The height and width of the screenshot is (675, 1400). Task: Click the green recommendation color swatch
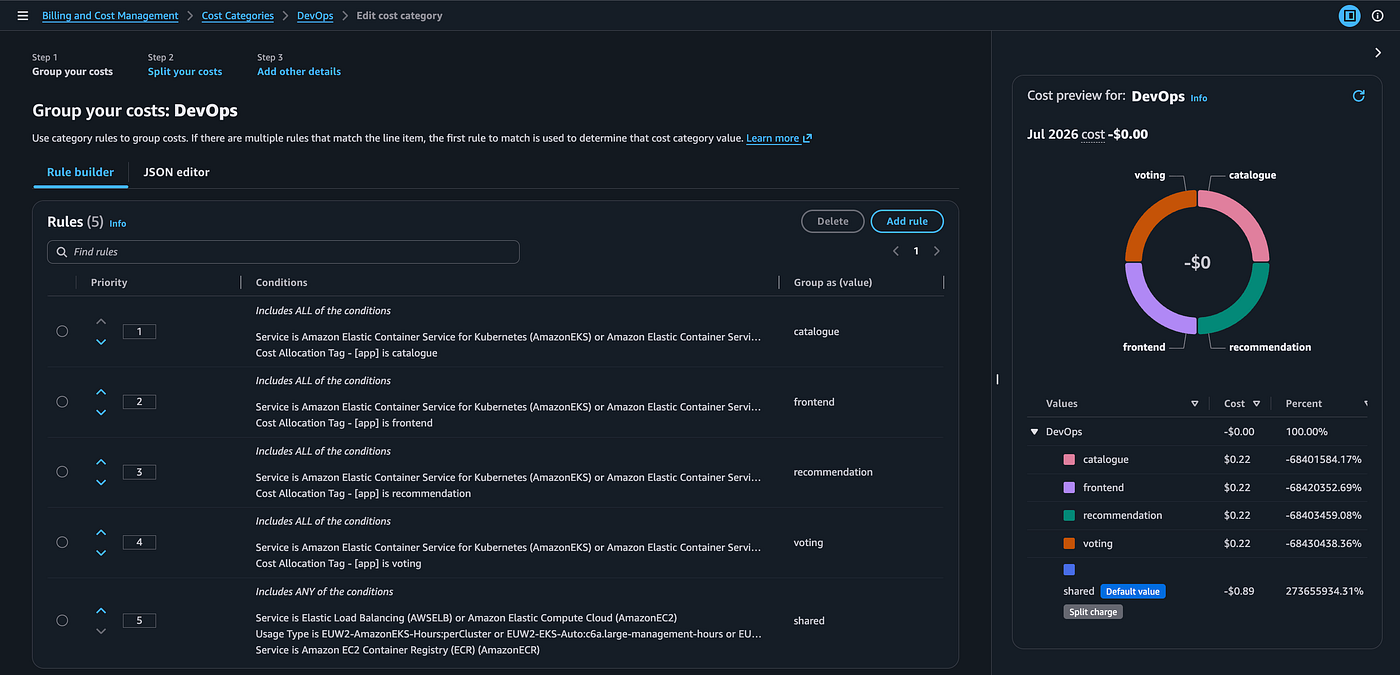click(x=1069, y=516)
